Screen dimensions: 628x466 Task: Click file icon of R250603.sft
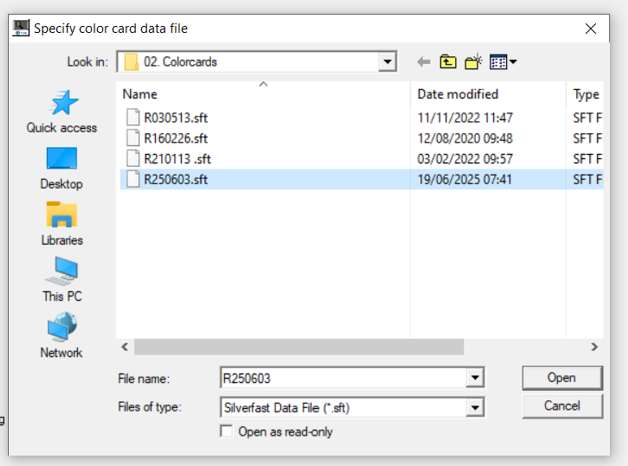[133, 179]
